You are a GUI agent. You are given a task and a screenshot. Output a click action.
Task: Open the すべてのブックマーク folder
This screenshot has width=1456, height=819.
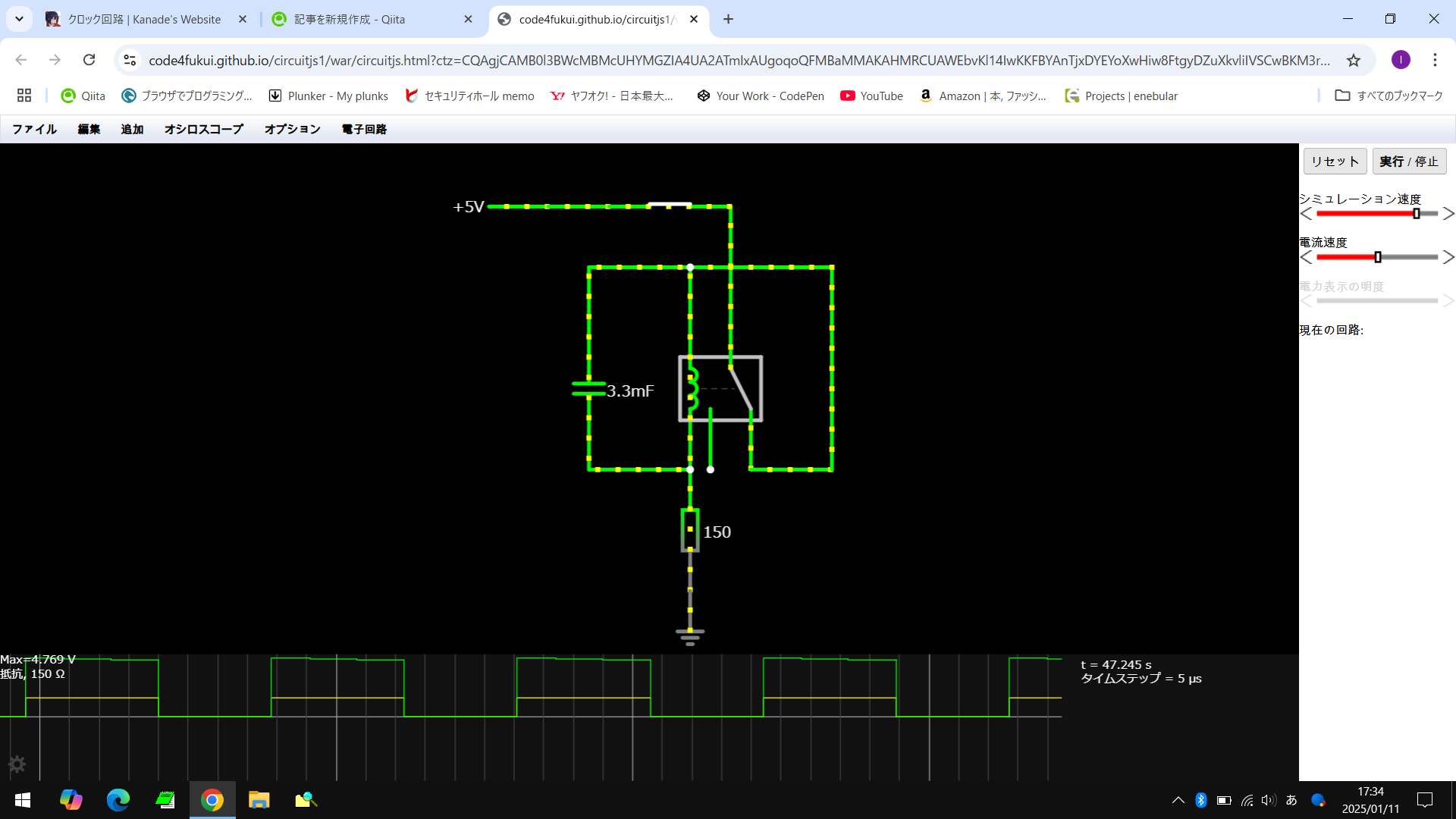click(1389, 96)
